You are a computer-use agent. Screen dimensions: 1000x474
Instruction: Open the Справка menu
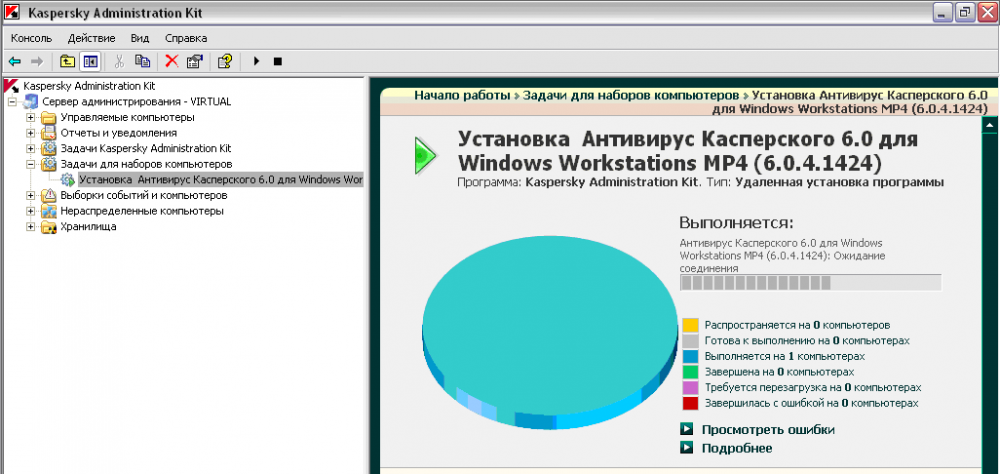tap(186, 38)
